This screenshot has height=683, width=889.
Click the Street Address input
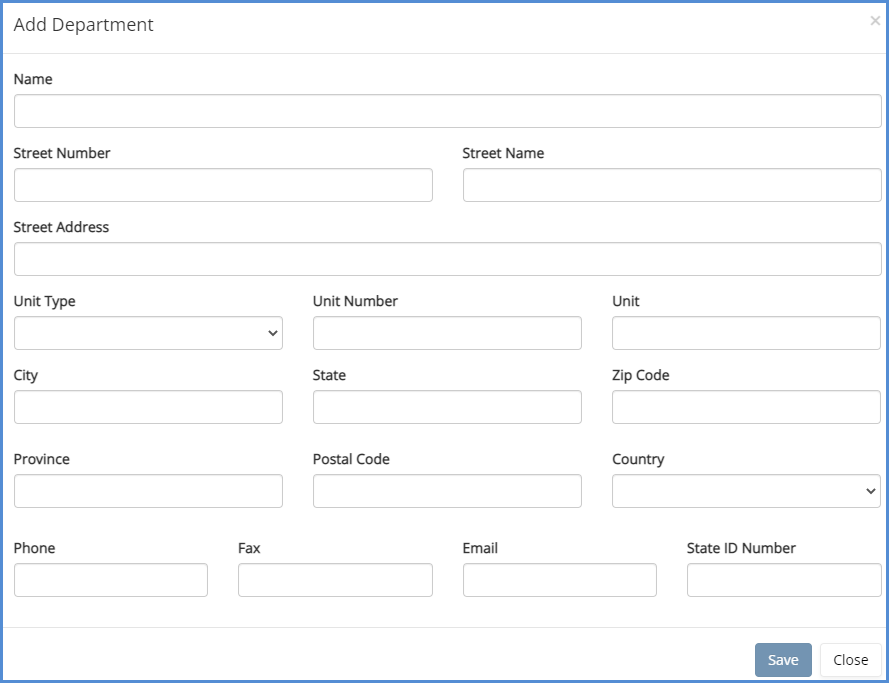pyautogui.click(x=447, y=259)
